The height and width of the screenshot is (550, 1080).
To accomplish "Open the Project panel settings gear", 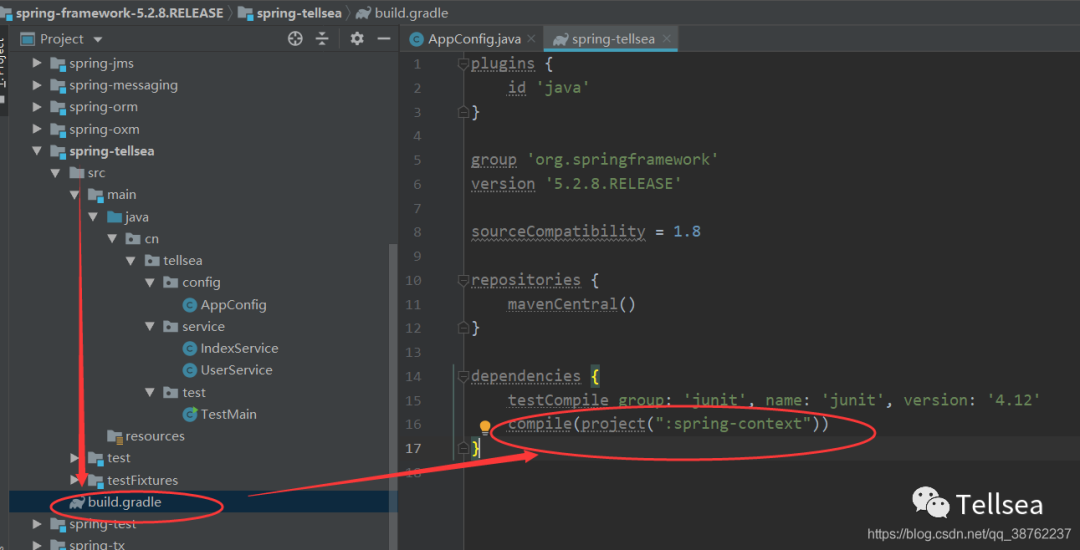I will pyautogui.click(x=357, y=39).
